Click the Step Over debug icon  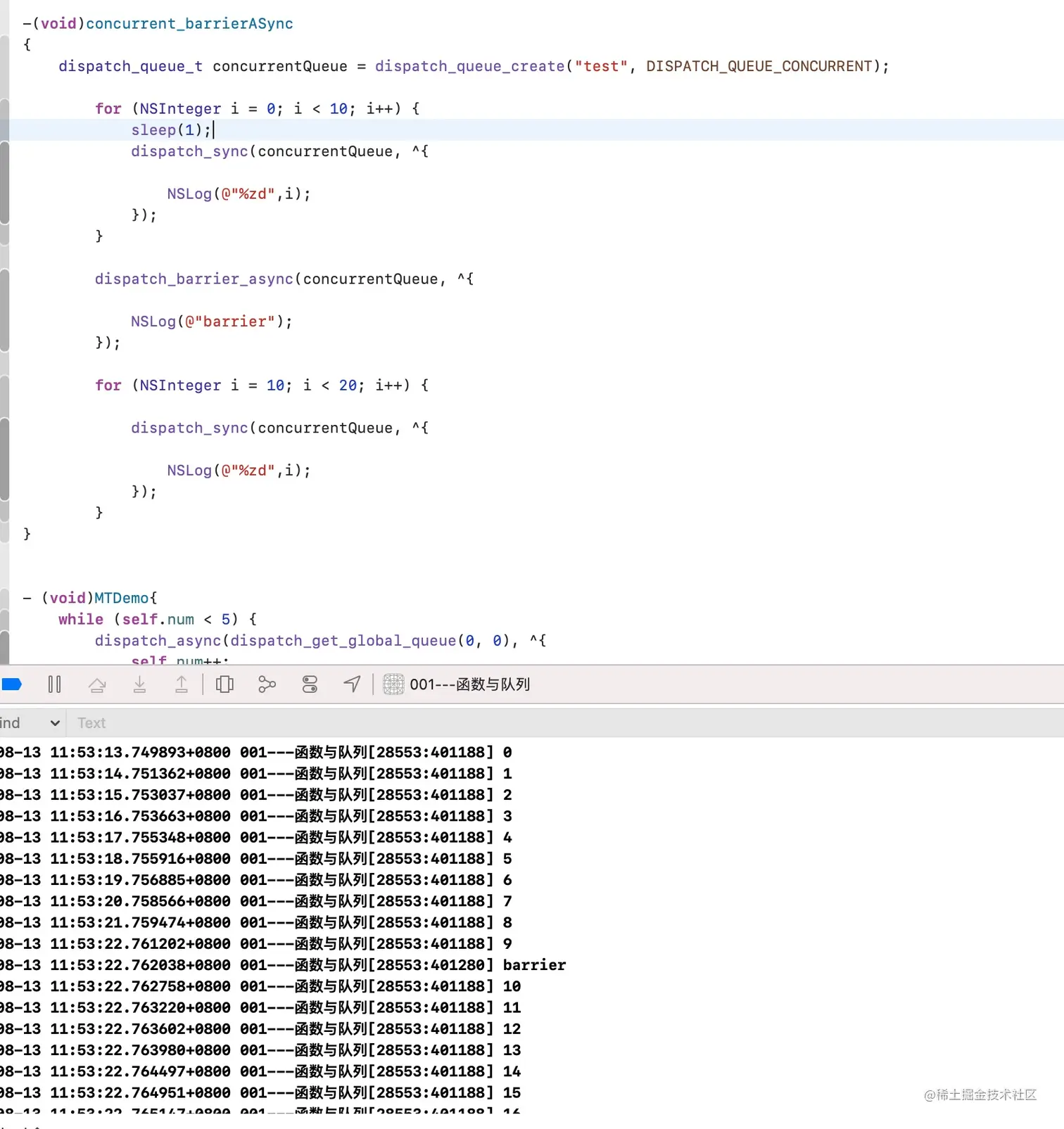point(97,684)
